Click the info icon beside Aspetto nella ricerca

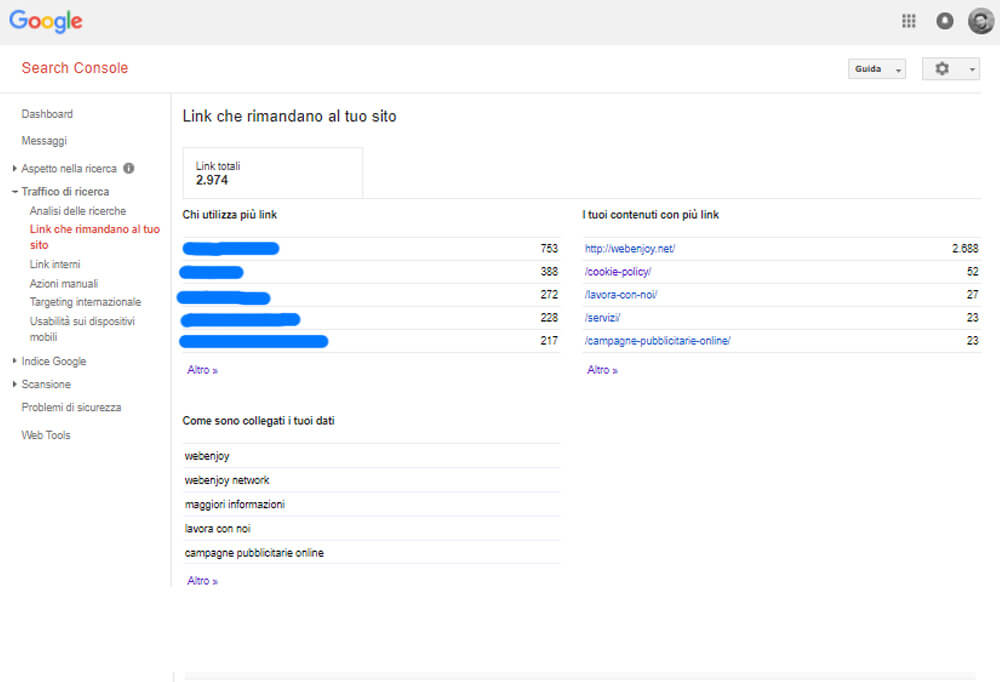[x=129, y=168]
